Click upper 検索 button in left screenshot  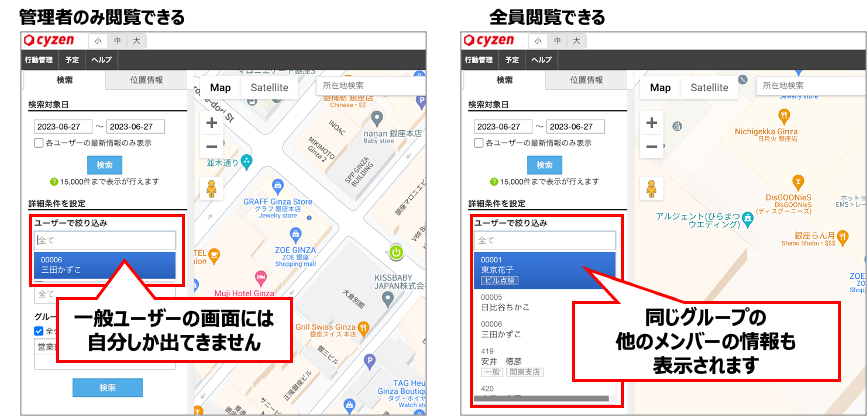point(105,165)
